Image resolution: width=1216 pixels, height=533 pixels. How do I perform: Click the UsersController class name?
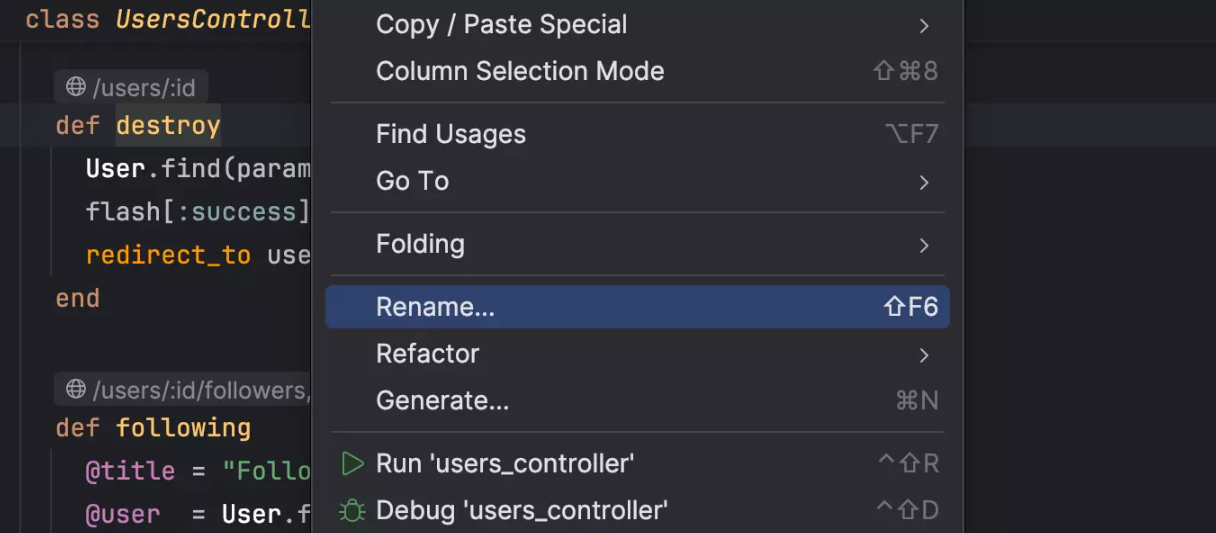click(212, 19)
